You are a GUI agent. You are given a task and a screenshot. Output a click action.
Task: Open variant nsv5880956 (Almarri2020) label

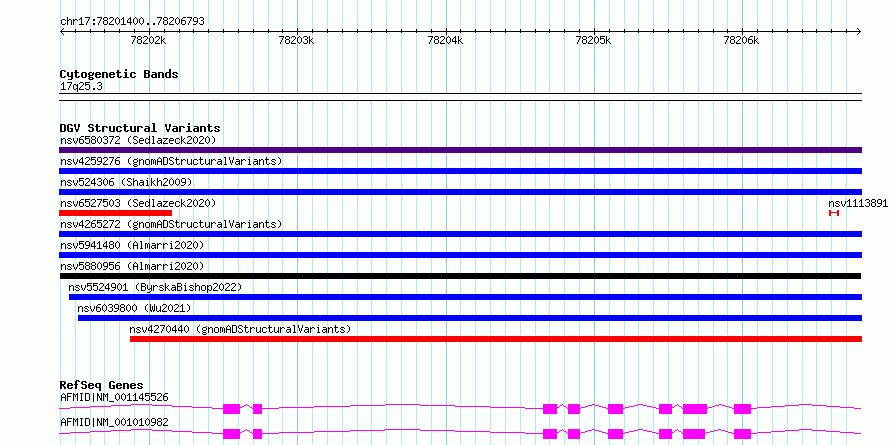132,266
